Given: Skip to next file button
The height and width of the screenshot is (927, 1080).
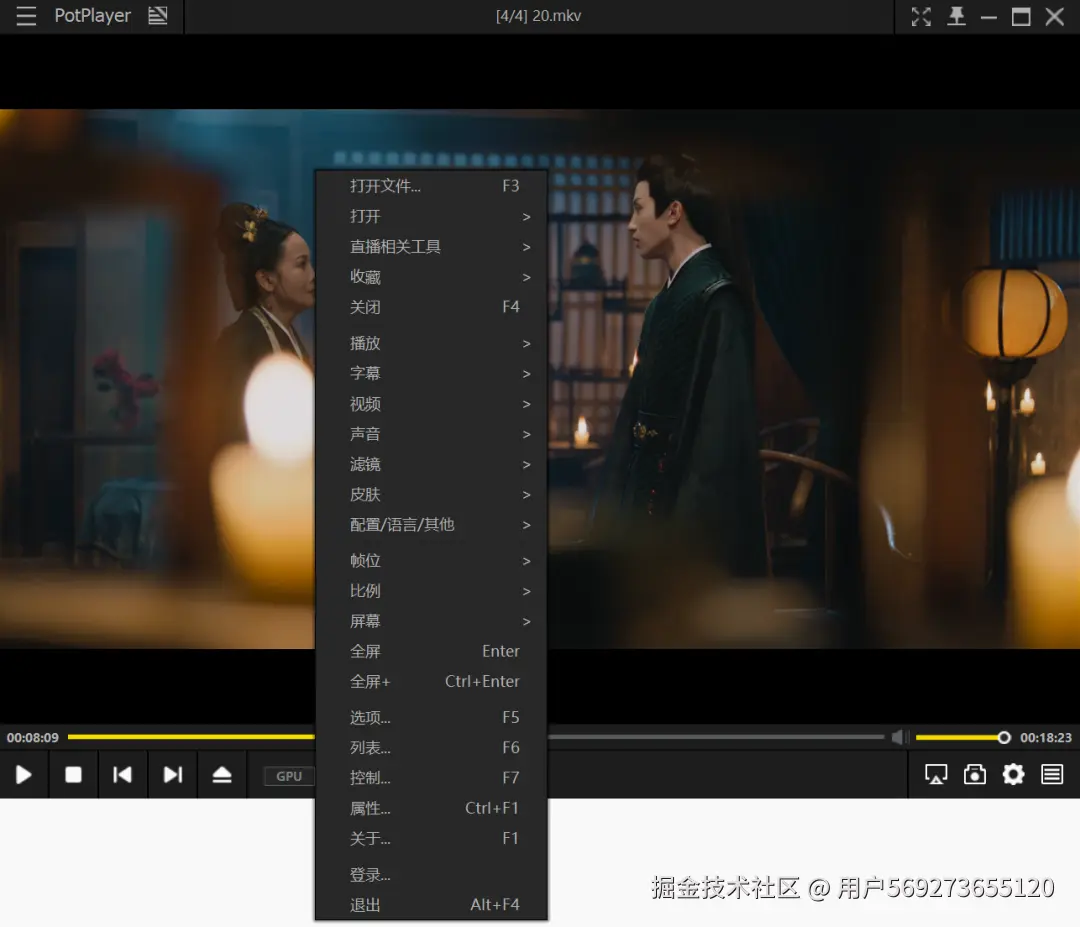Looking at the screenshot, I should click(x=173, y=775).
